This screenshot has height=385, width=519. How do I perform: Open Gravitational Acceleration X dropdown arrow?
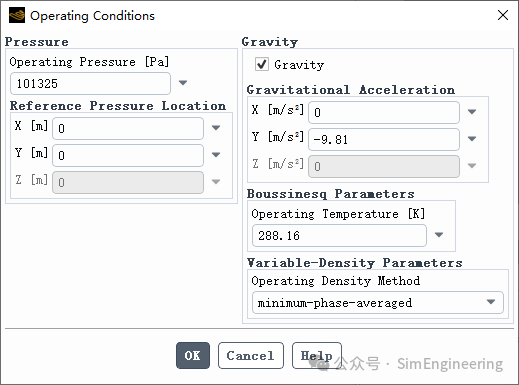coord(472,112)
